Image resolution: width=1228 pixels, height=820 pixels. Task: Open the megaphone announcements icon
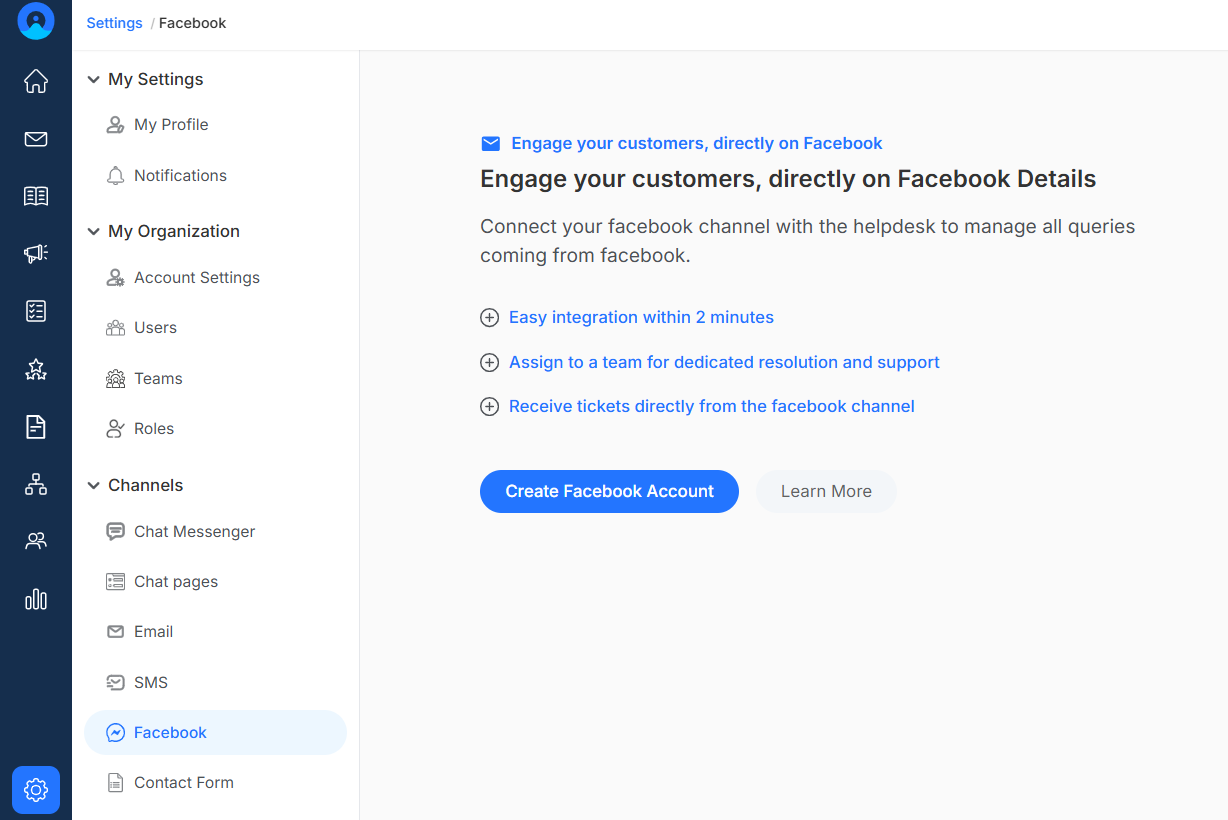click(36, 254)
